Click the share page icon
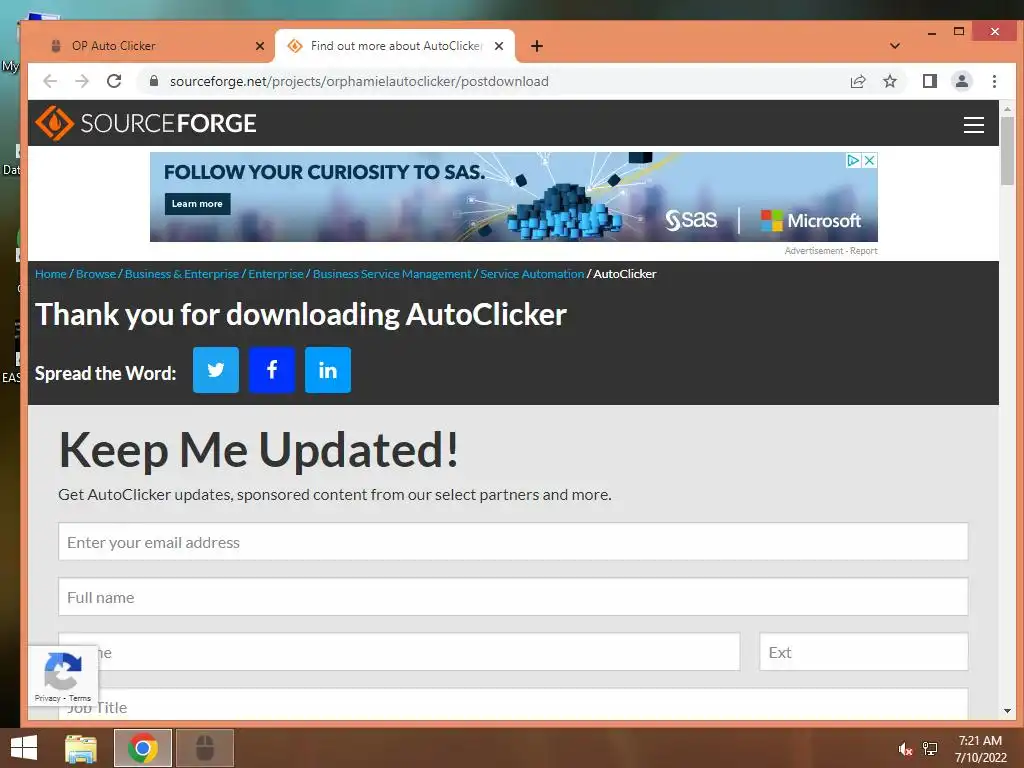This screenshot has height=768, width=1024. pyautogui.click(x=857, y=81)
